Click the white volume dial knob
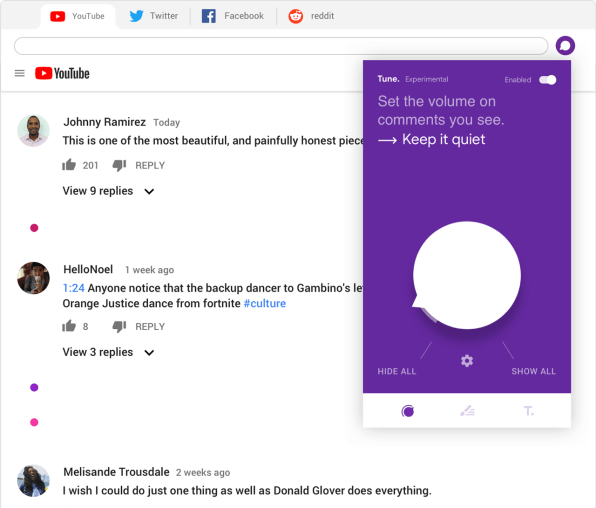The image size is (596, 508). tap(467, 275)
